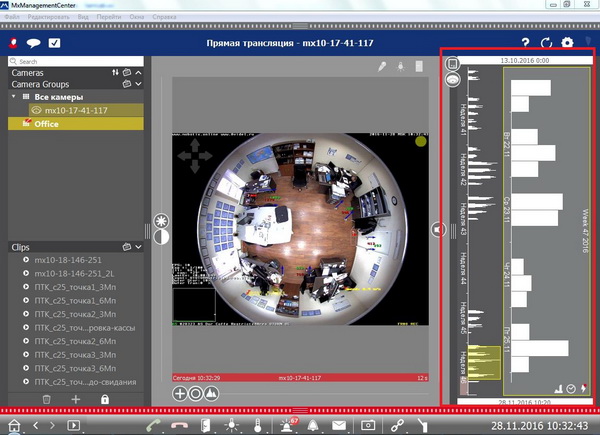Open the Файл menu
Viewport: 600px width, 435px height.
pyautogui.click(x=12, y=17)
